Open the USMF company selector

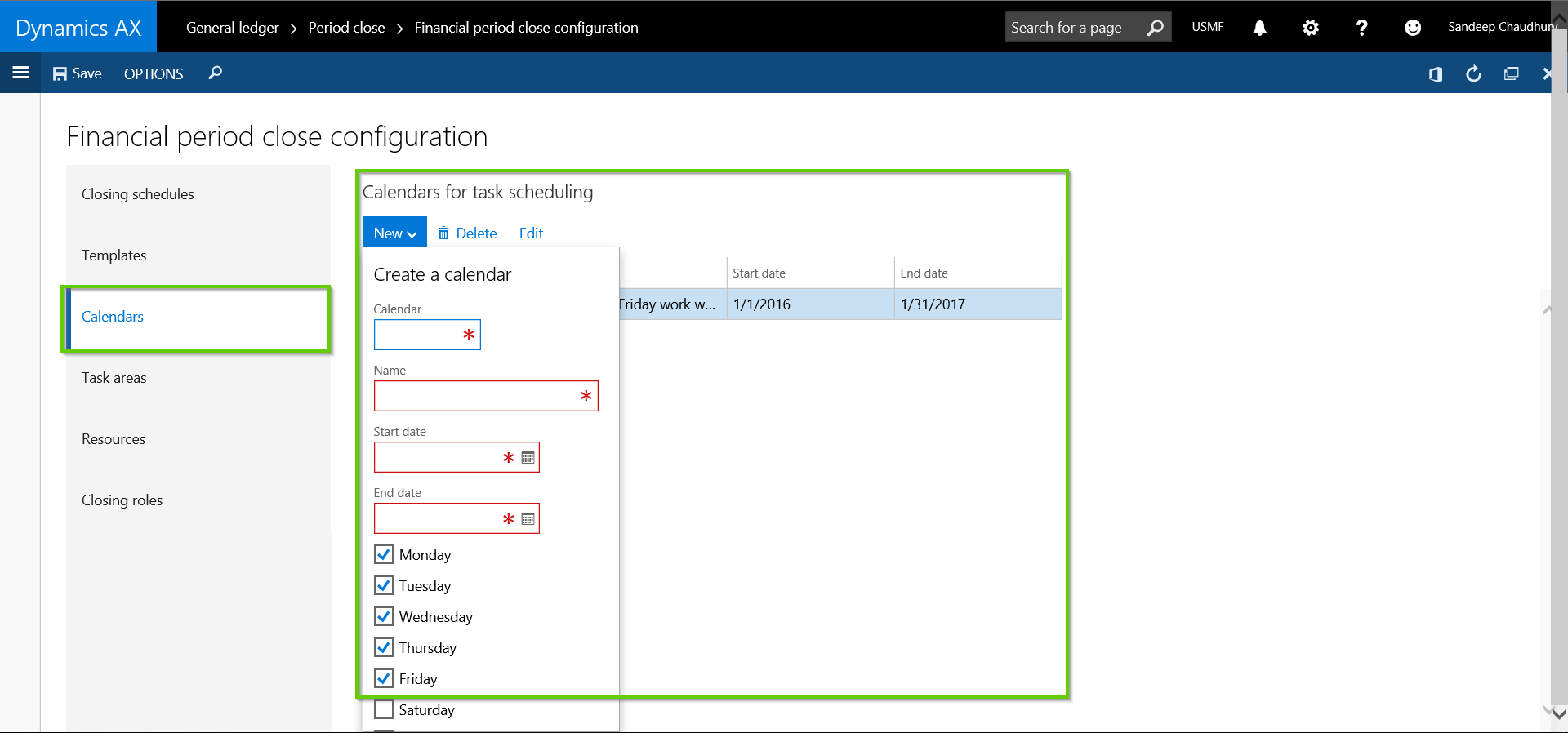[1207, 27]
